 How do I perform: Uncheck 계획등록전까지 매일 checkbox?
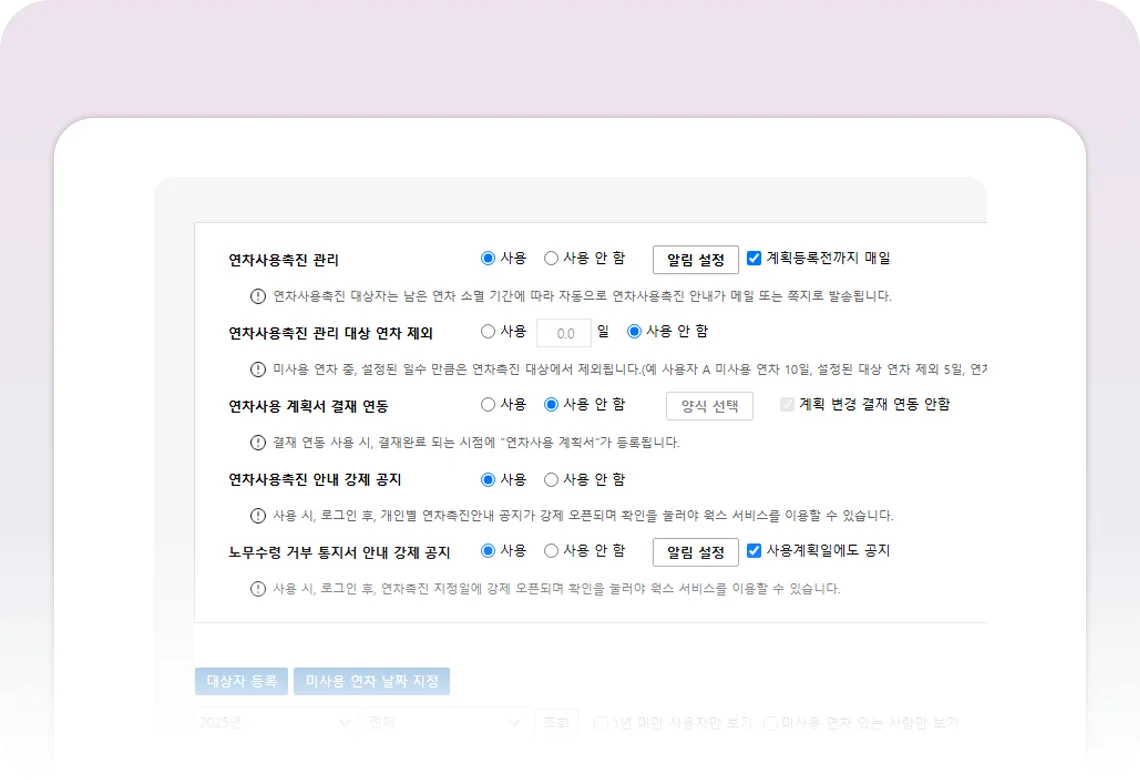pyautogui.click(x=754, y=258)
